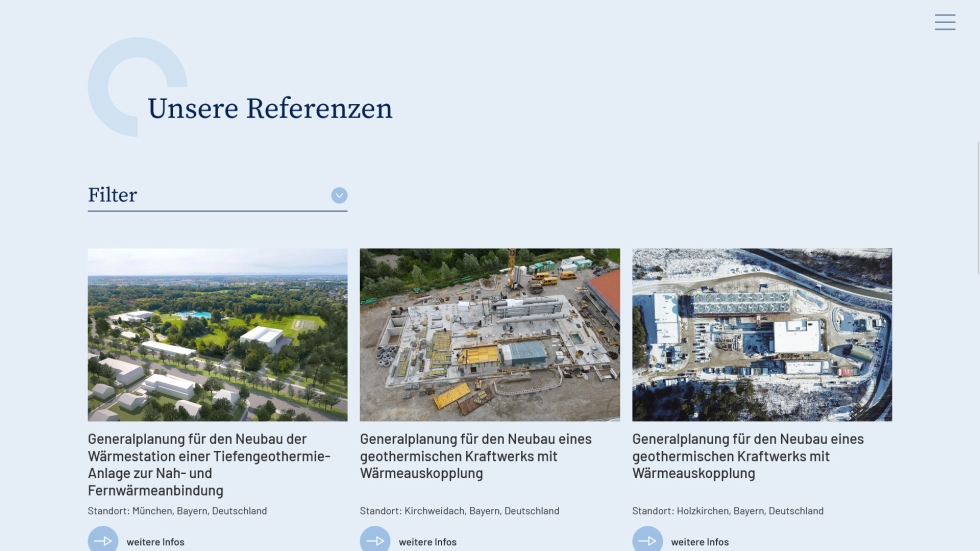This screenshot has width=980, height=551.
Task: Open 'weitere Infos' for the Holzkirchen project
Action: pos(699,542)
